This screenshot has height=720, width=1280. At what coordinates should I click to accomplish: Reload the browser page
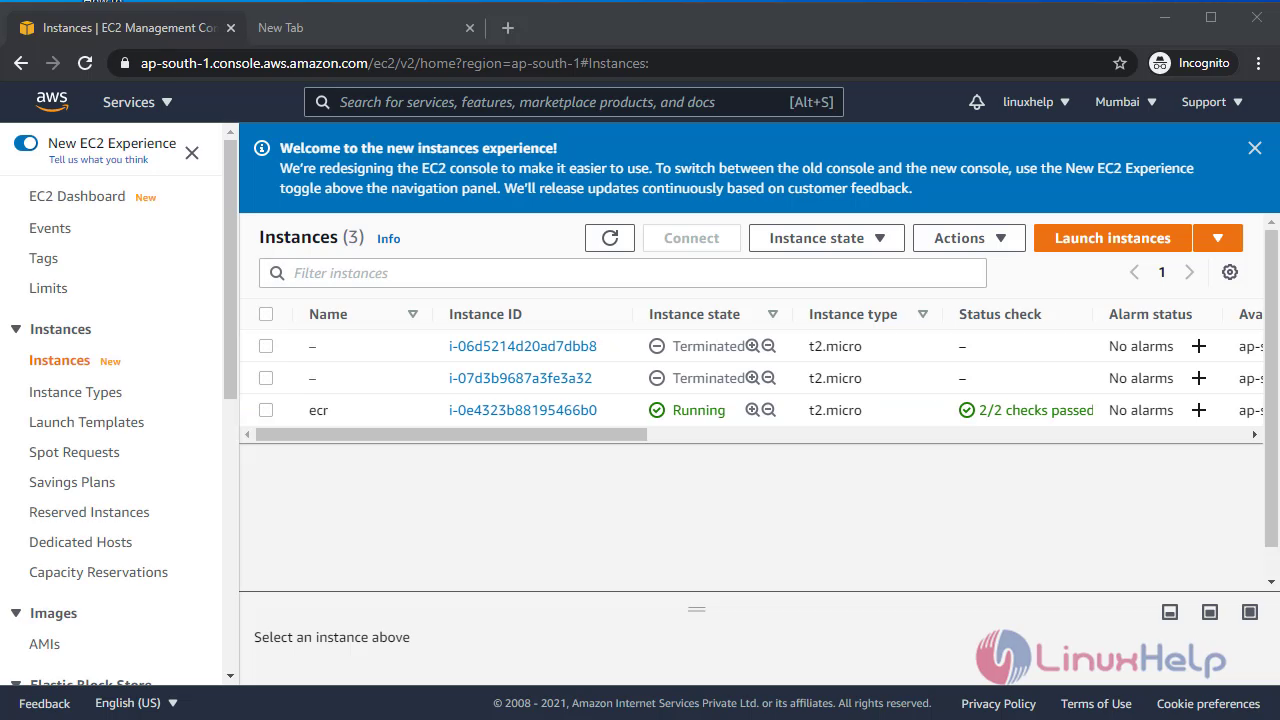[x=85, y=63]
